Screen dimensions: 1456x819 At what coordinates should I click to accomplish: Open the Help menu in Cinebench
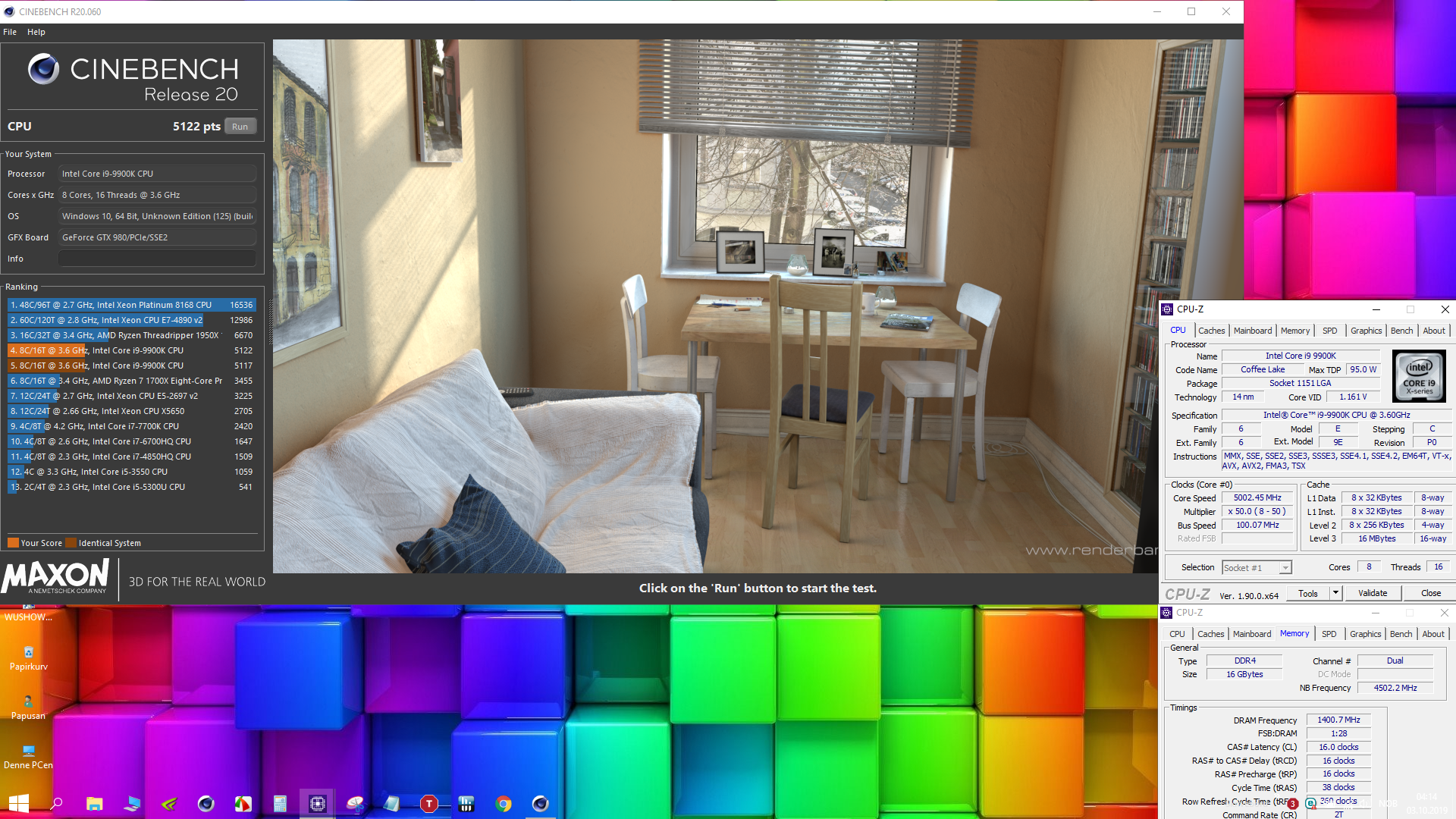(x=36, y=32)
